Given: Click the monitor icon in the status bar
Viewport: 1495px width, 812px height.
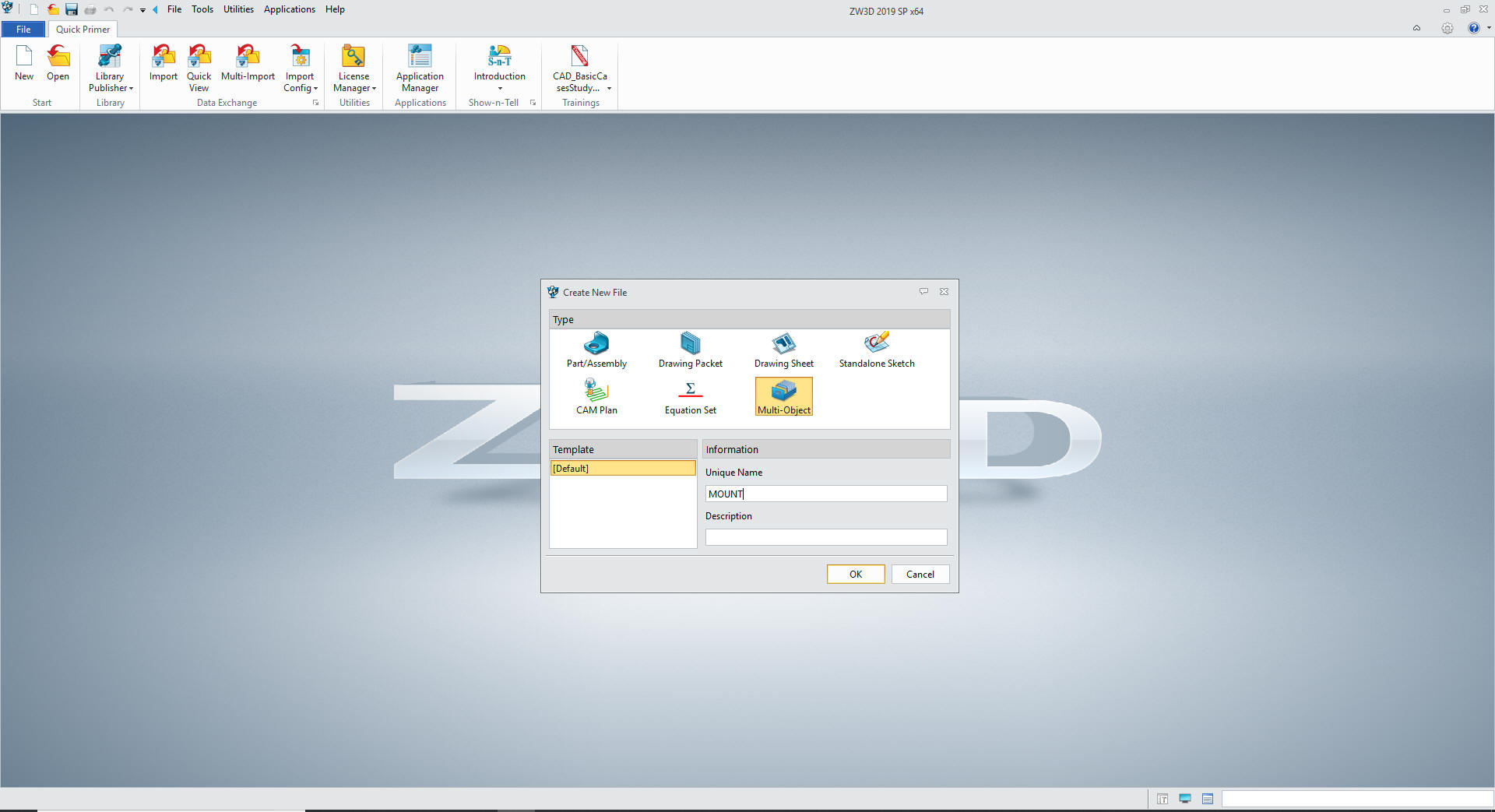Looking at the screenshot, I should click(x=1185, y=799).
